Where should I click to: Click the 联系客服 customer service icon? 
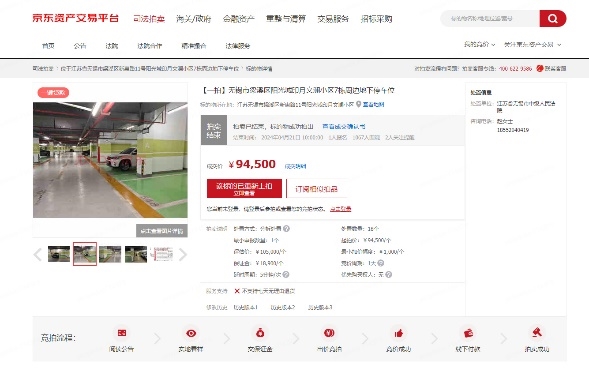[540, 68]
